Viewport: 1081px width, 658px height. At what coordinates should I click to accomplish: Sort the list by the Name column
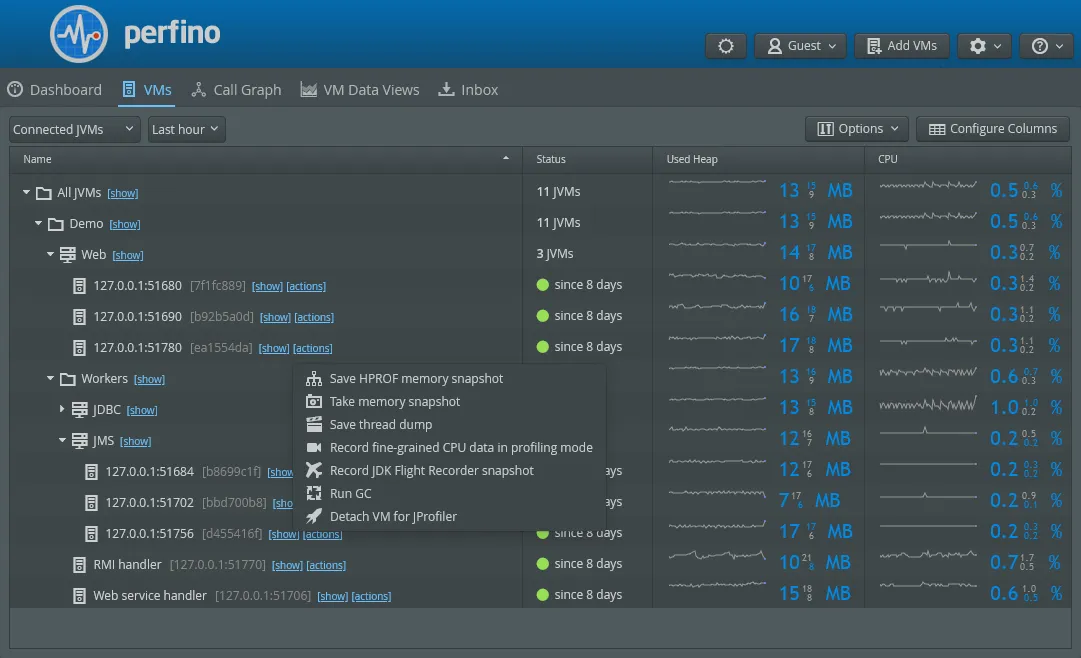pyautogui.click(x=37, y=159)
